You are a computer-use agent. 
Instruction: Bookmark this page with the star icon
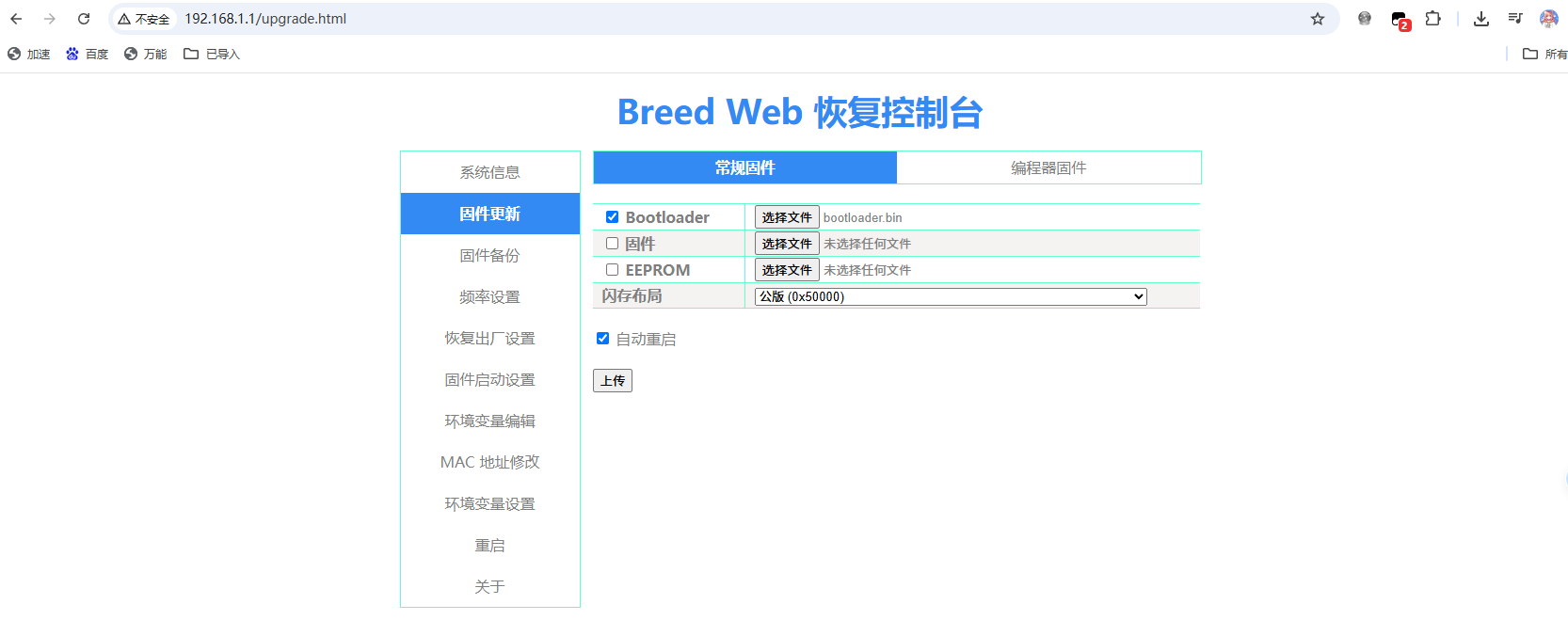(1318, 19)
